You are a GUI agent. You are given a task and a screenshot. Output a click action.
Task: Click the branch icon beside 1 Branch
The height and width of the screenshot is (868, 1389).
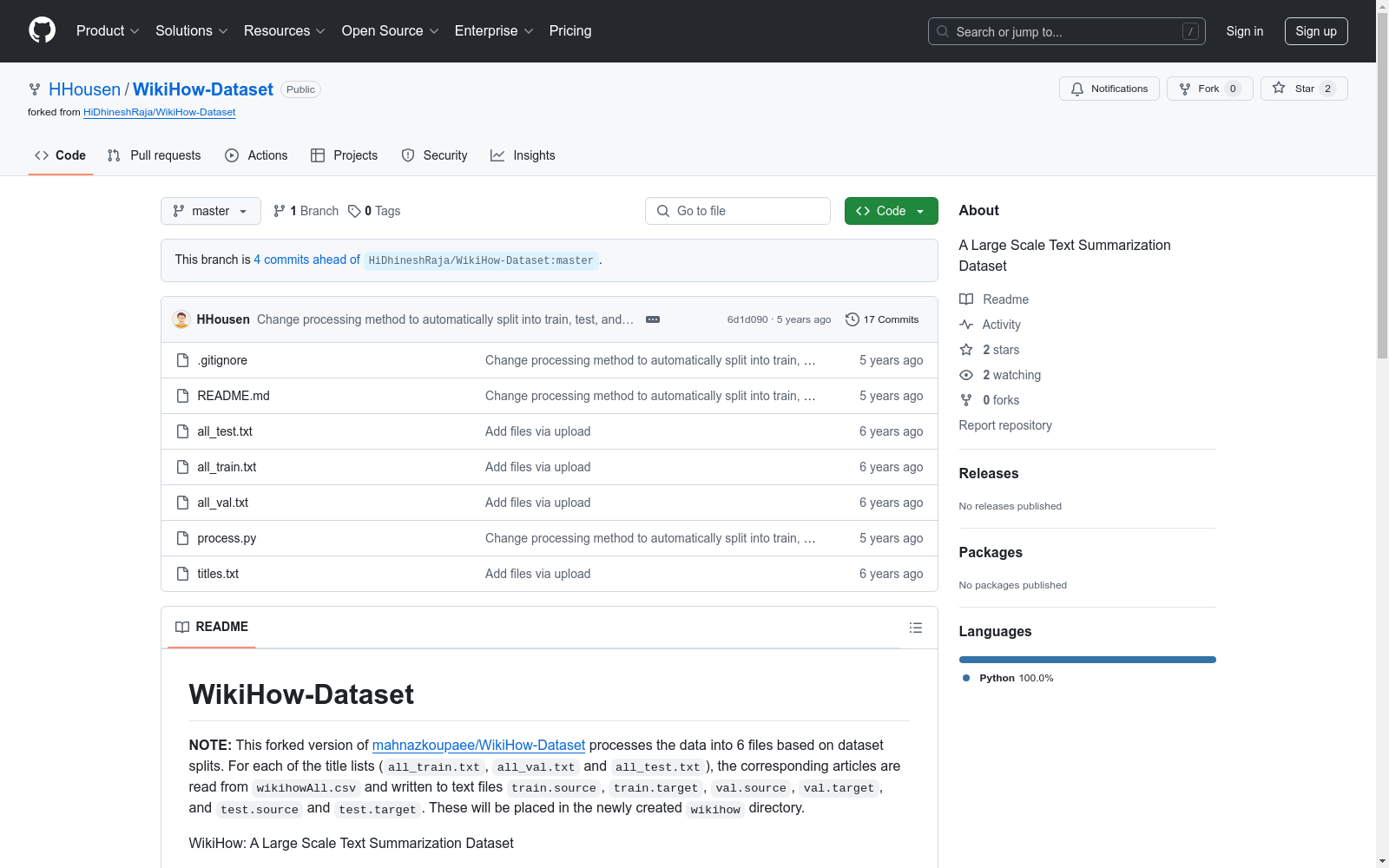click(280, 211)
